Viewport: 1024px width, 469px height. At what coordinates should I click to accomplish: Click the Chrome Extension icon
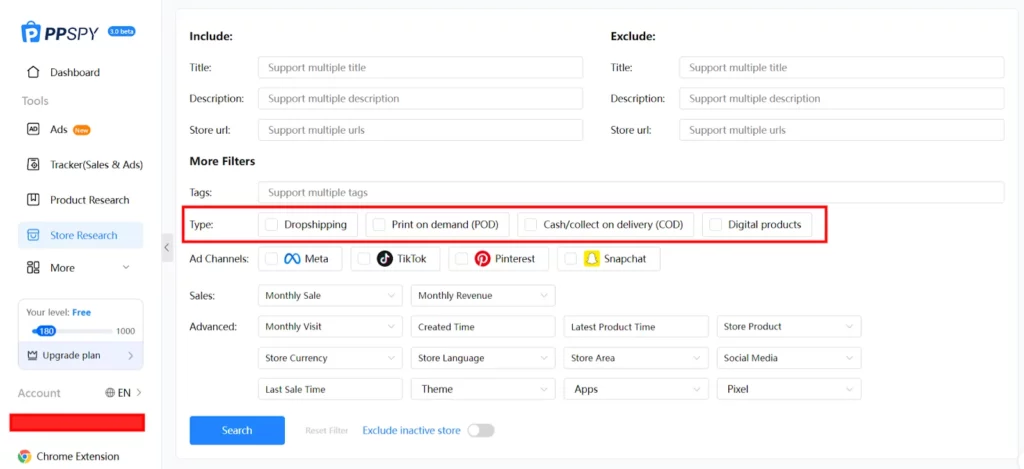point(24,456)
